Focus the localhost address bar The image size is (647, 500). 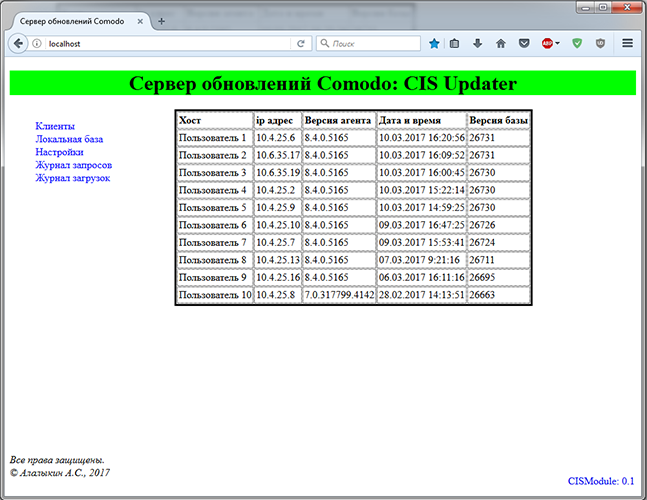click(167, 43)
